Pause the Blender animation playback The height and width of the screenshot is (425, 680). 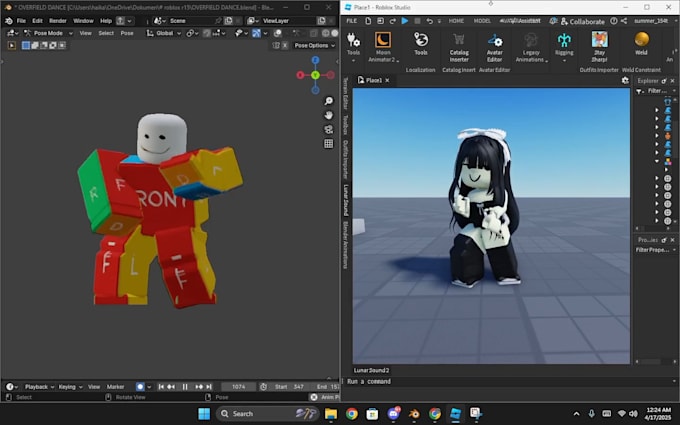pyautogui.click(x=185, y=386)
